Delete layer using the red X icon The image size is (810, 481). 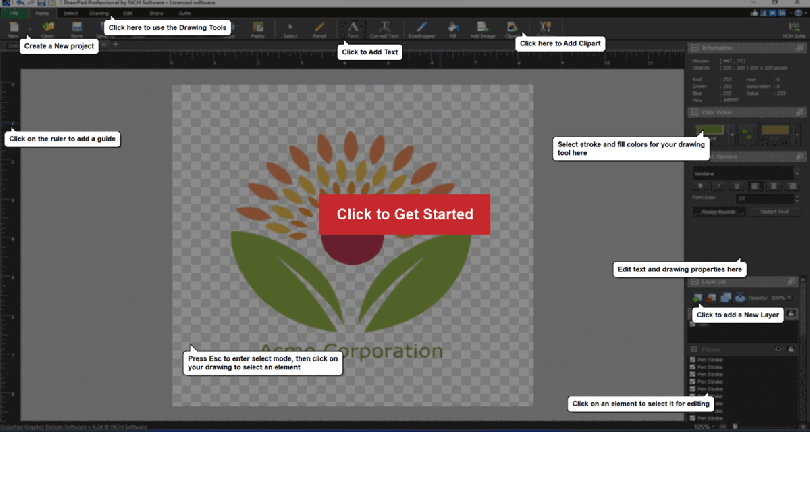click(x=711, y=298)
